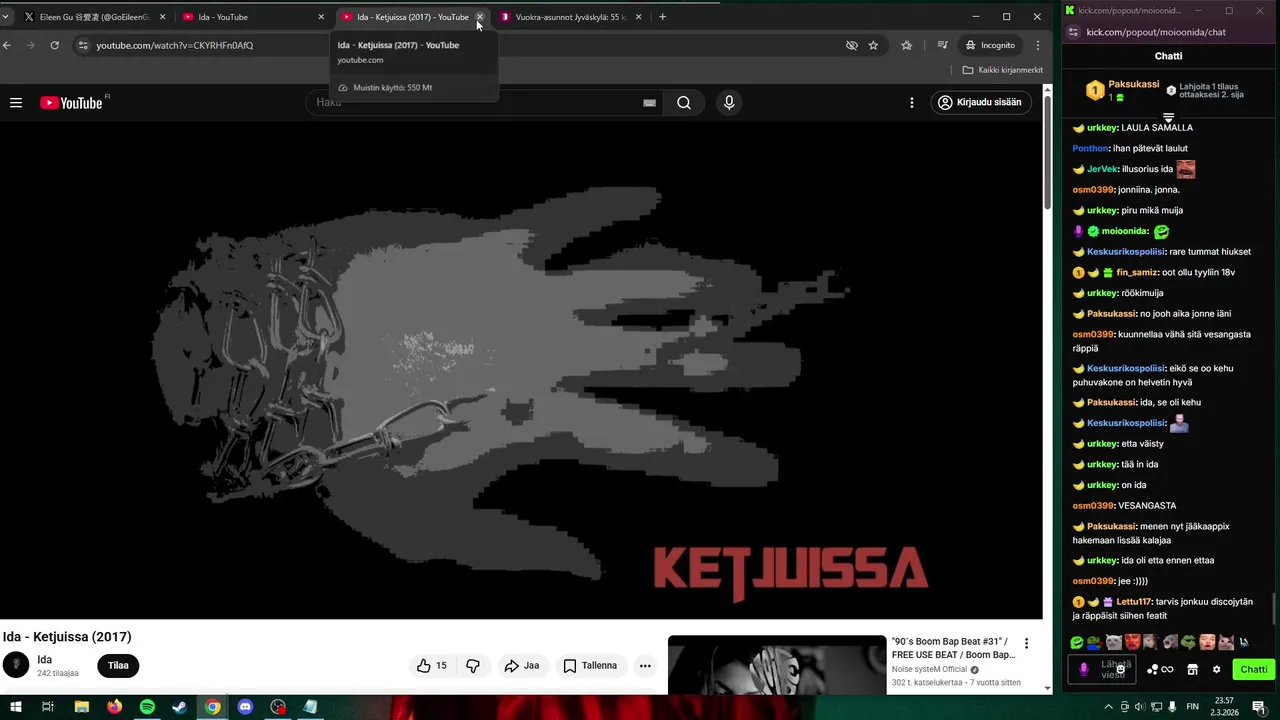Select the red face emote

pos(1132,642)
